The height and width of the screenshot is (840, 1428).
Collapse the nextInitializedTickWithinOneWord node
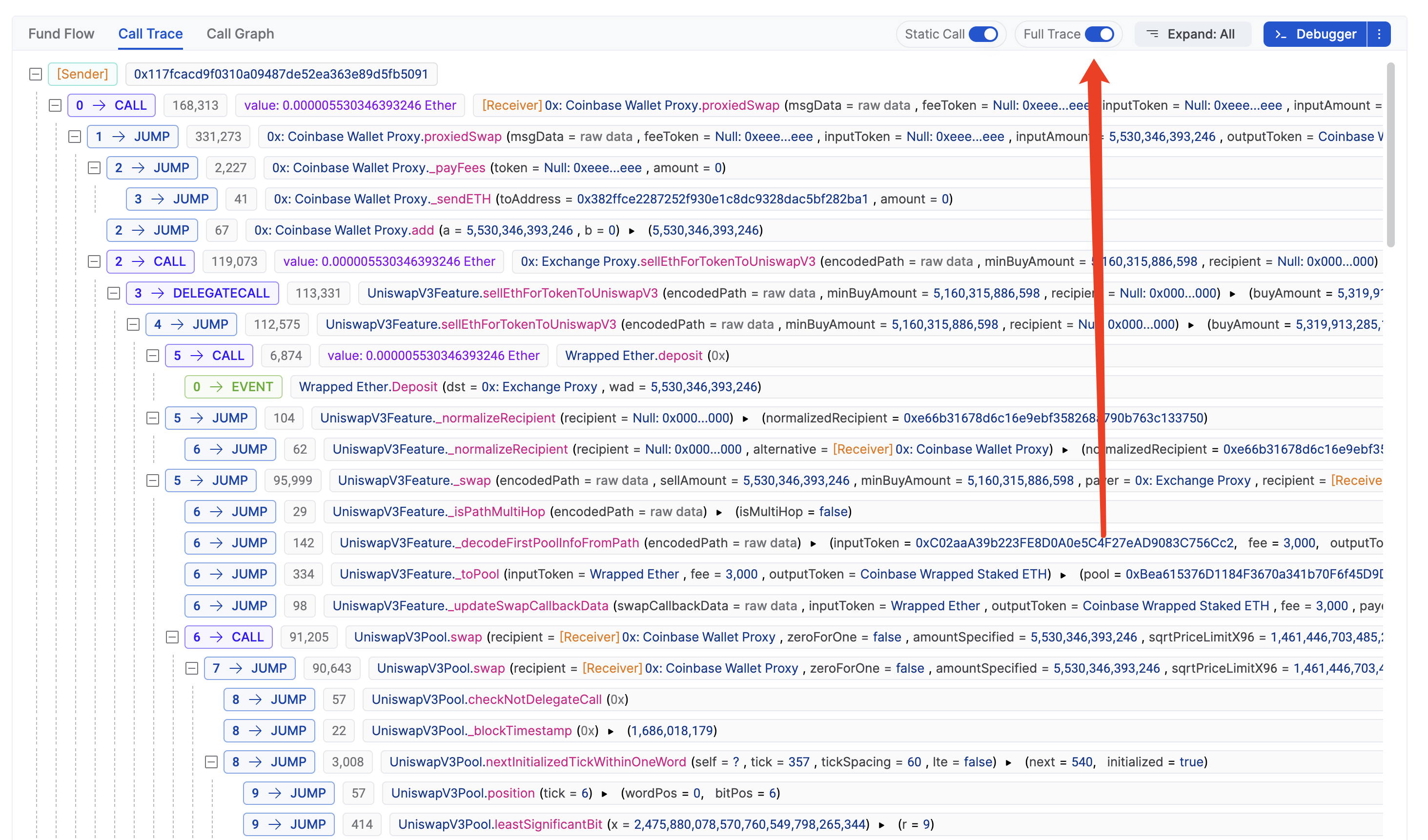(211, 762)
